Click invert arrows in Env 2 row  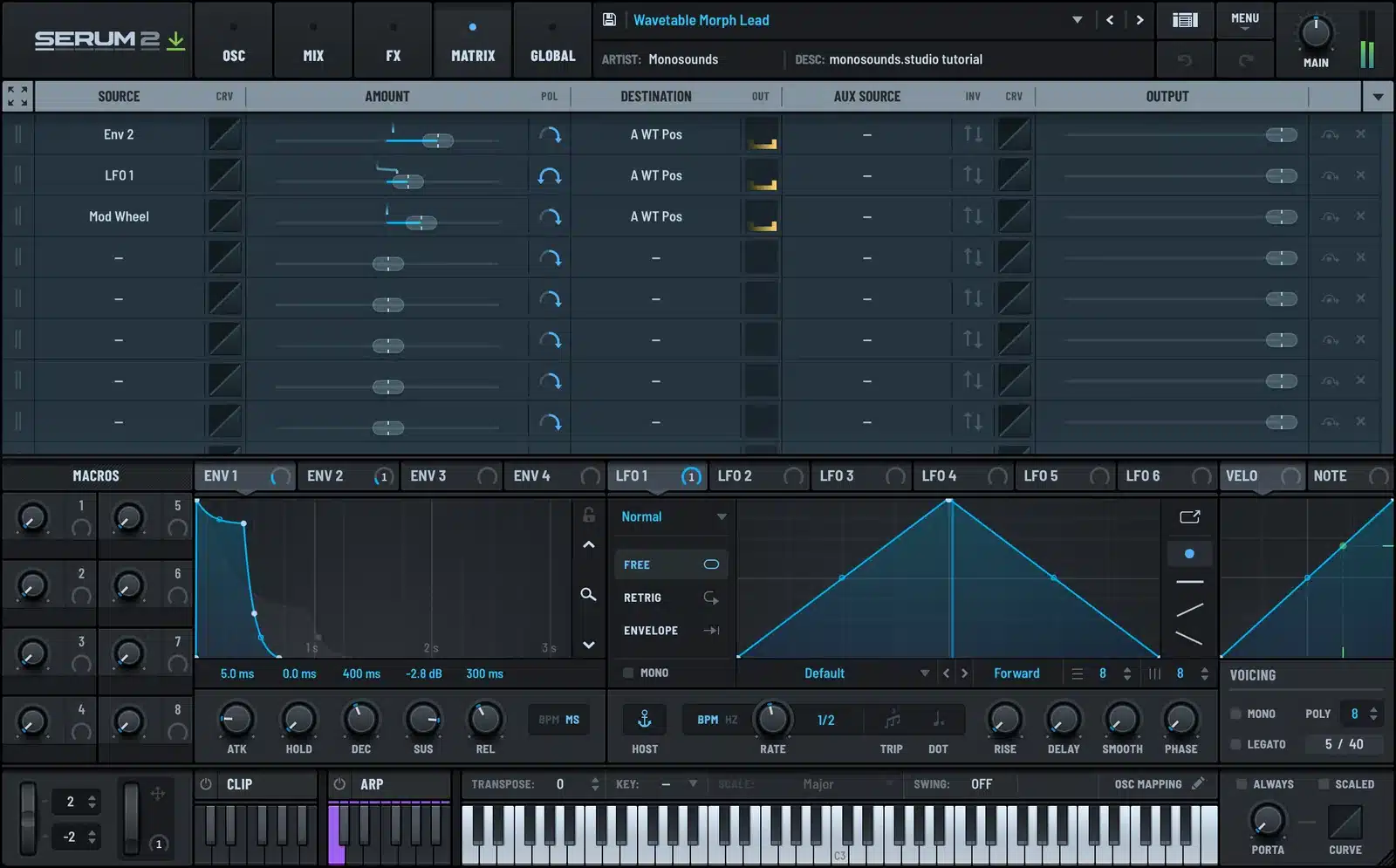[973, 134]
